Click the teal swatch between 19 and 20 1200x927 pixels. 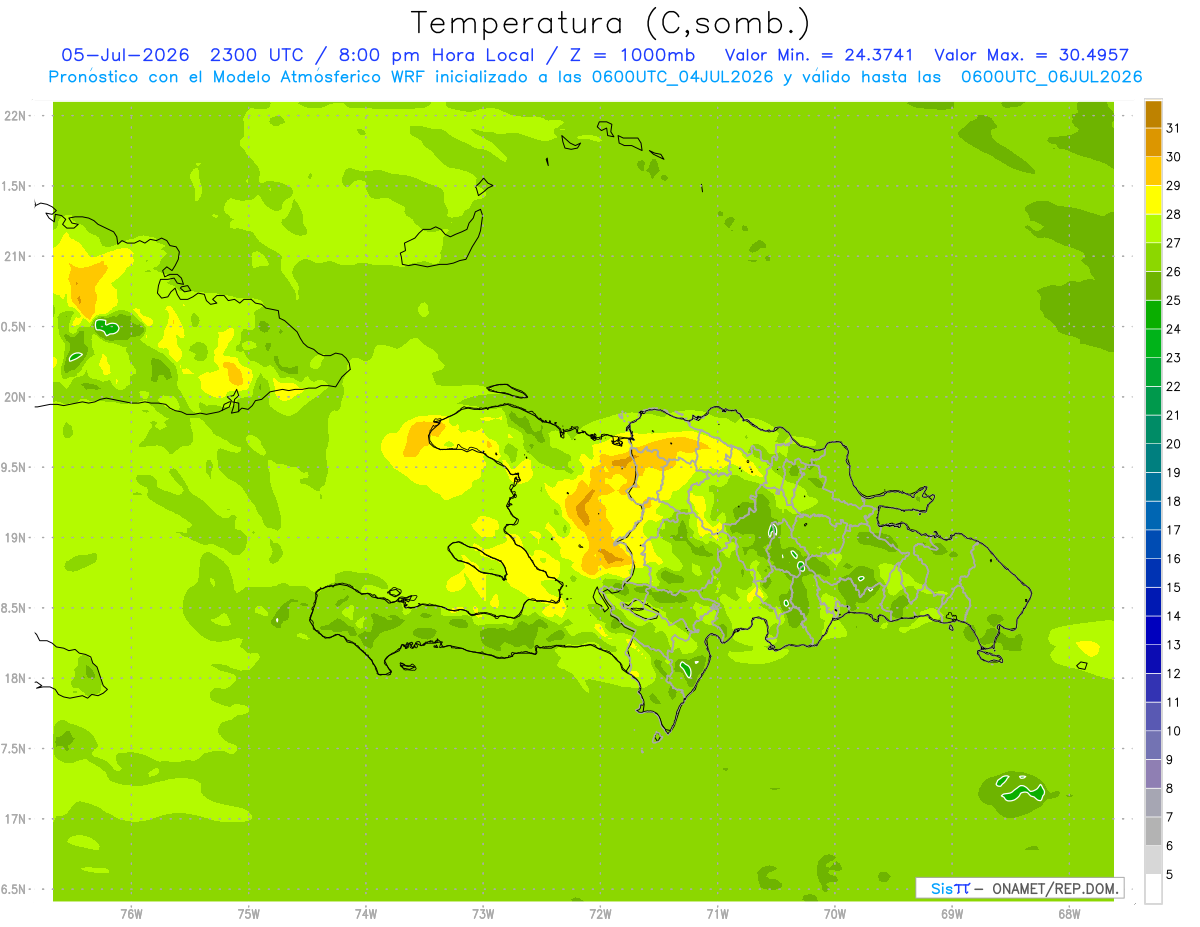(x=1153, y=457)
